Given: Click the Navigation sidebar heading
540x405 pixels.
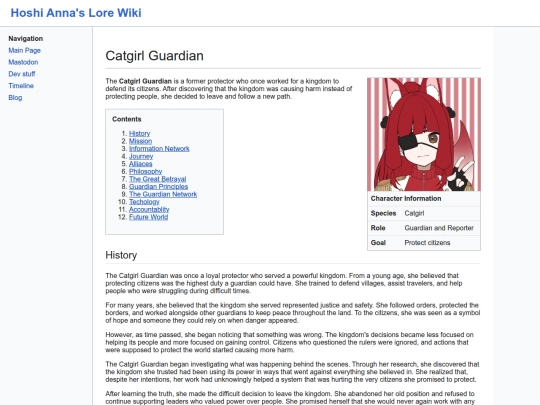Looking at the screenshot, I should [x=25, y=39].
